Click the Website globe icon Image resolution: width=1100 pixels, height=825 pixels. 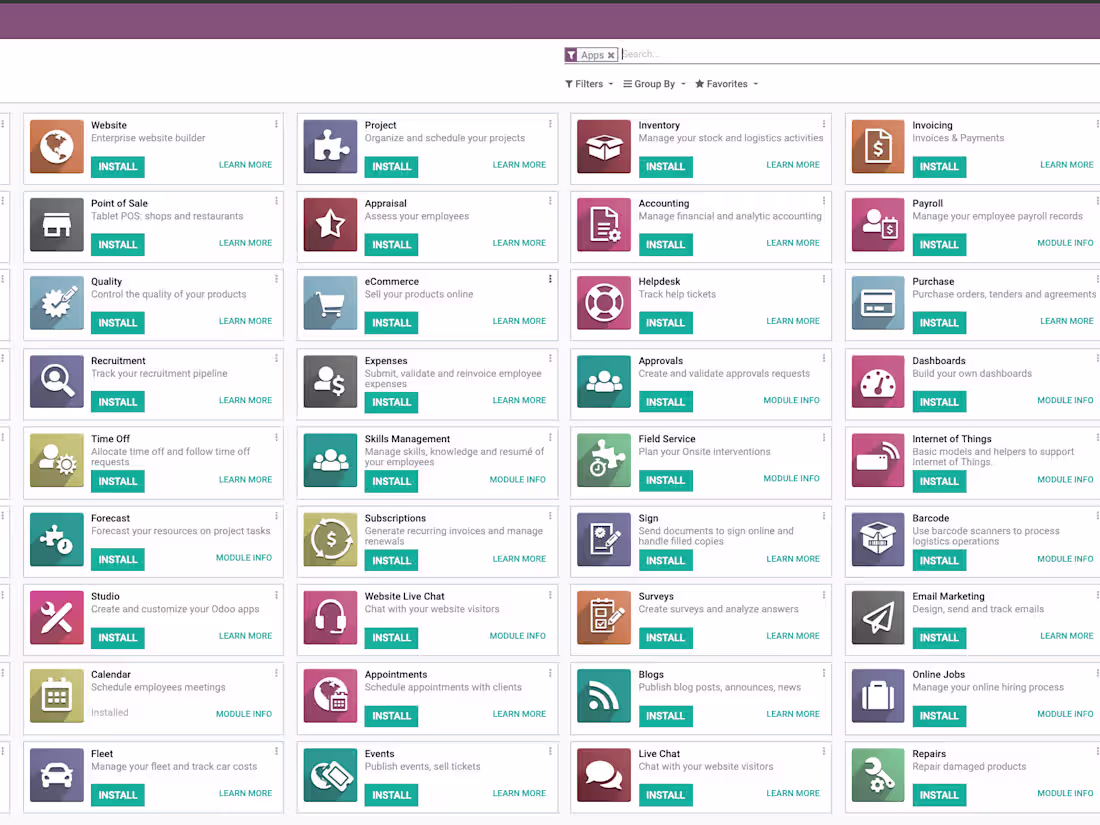56,147
